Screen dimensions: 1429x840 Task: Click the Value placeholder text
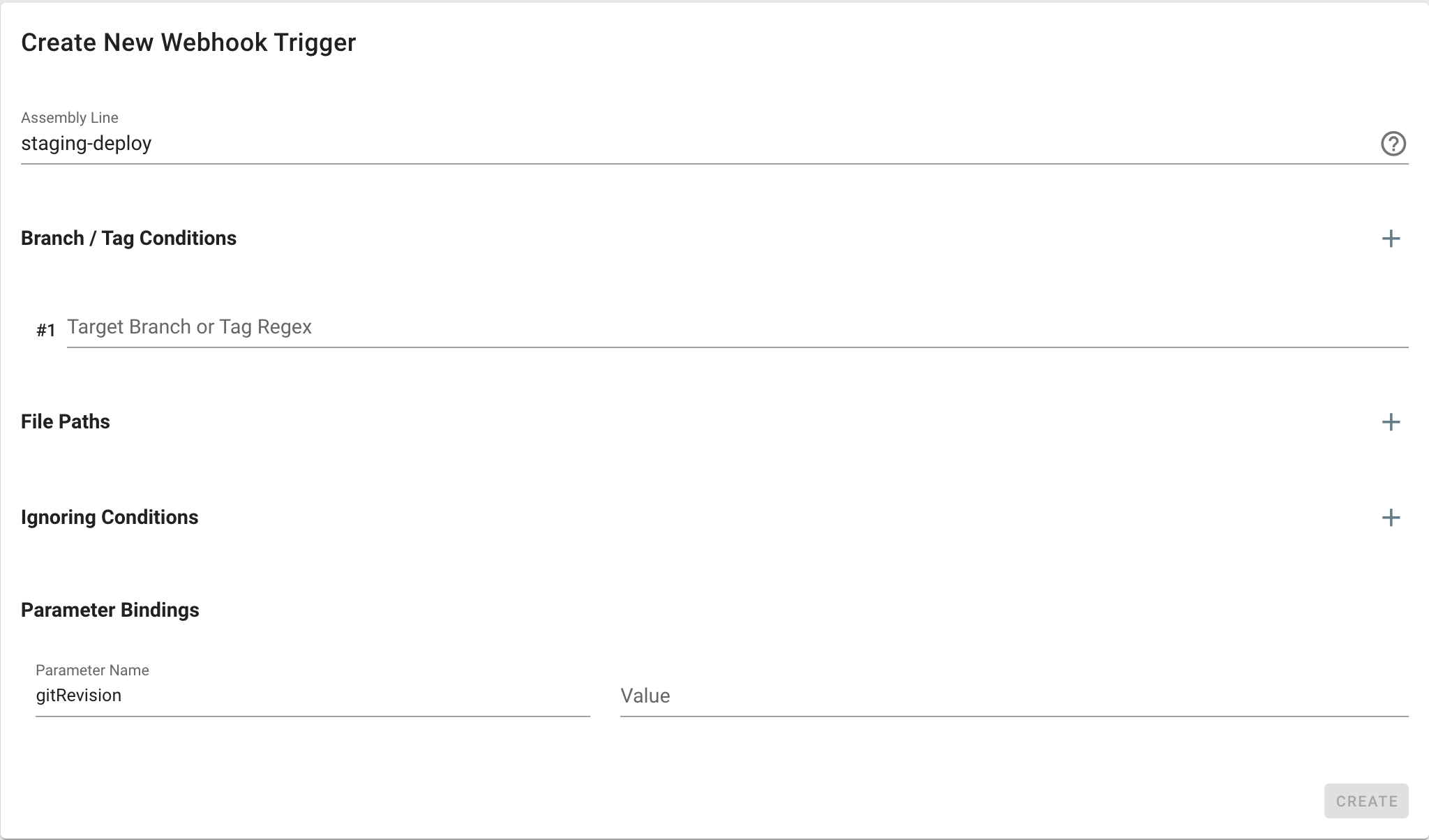645,696
